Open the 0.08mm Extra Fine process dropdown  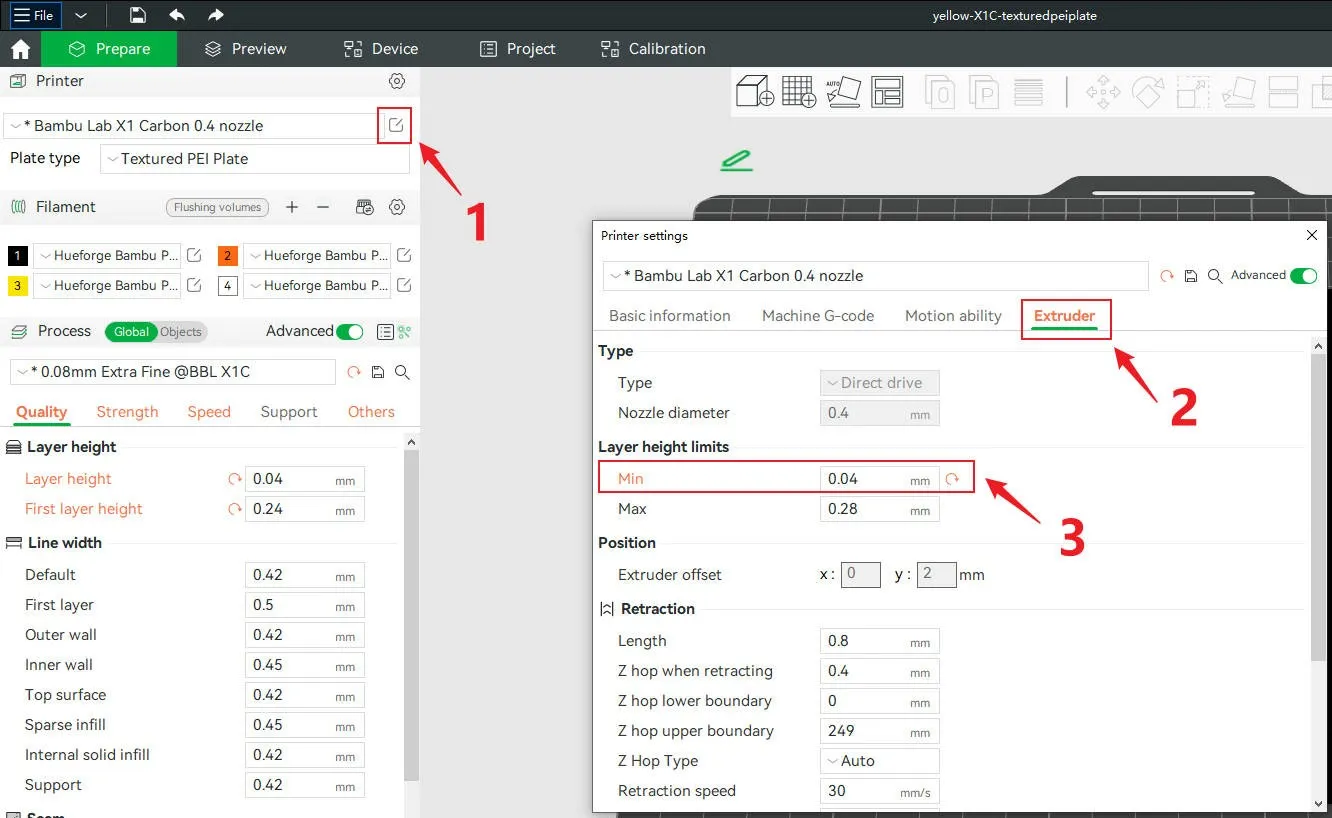[x=173, y=372]
